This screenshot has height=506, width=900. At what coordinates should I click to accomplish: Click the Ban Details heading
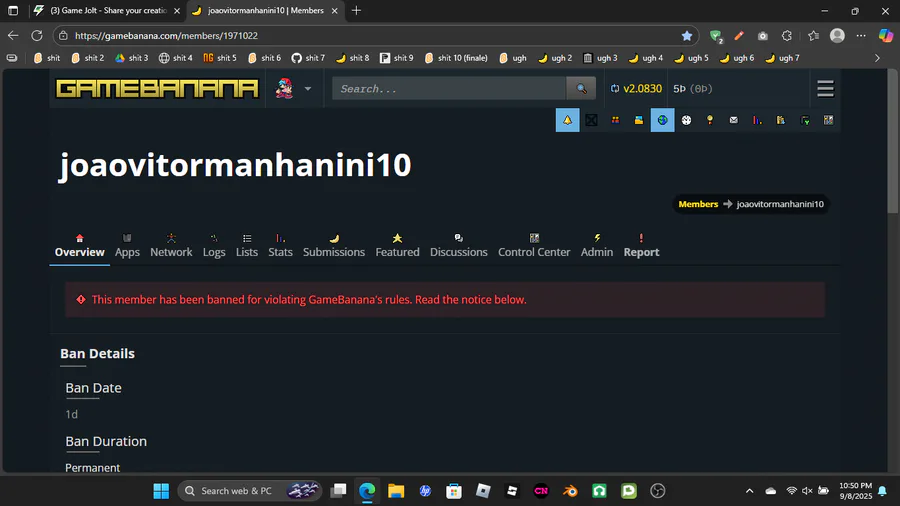click(x=98, y=353)
